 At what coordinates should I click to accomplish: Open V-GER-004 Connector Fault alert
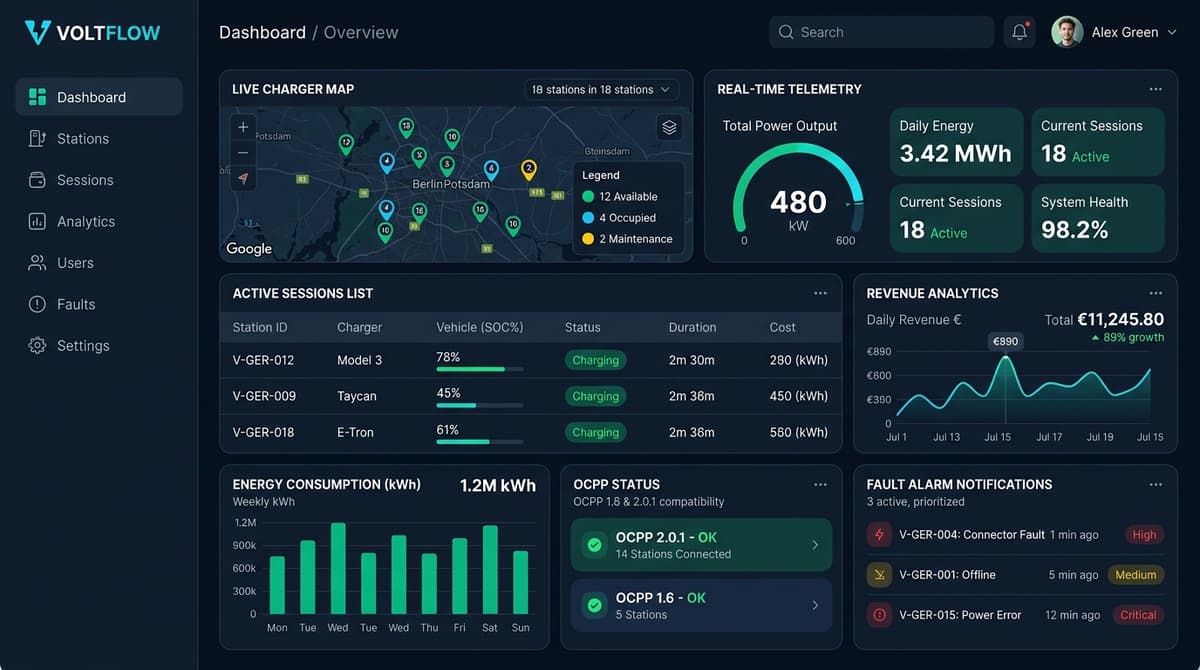[x=1015, y=534]
